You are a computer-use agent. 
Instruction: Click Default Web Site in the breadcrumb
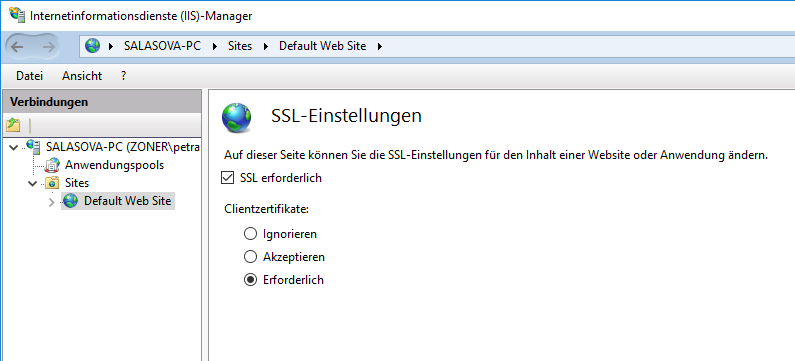point(322,46)
